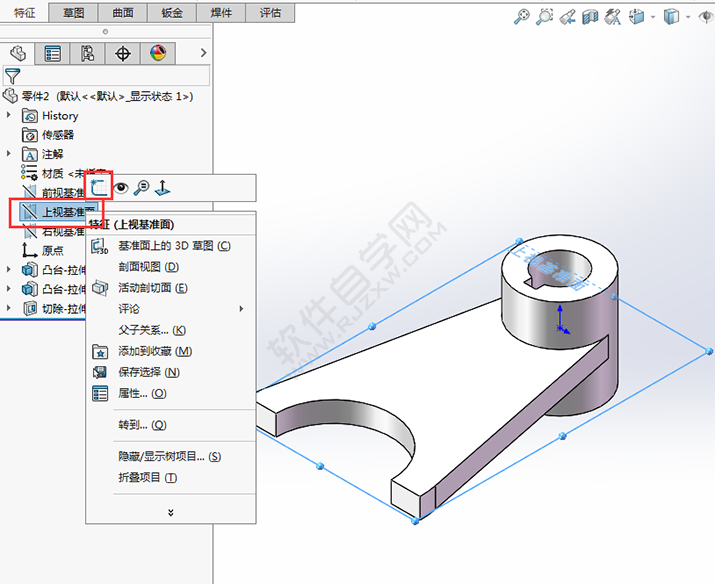Expand the 注解 folder
Viewport: 715px width, 584px height.
(x=9, y=154)
